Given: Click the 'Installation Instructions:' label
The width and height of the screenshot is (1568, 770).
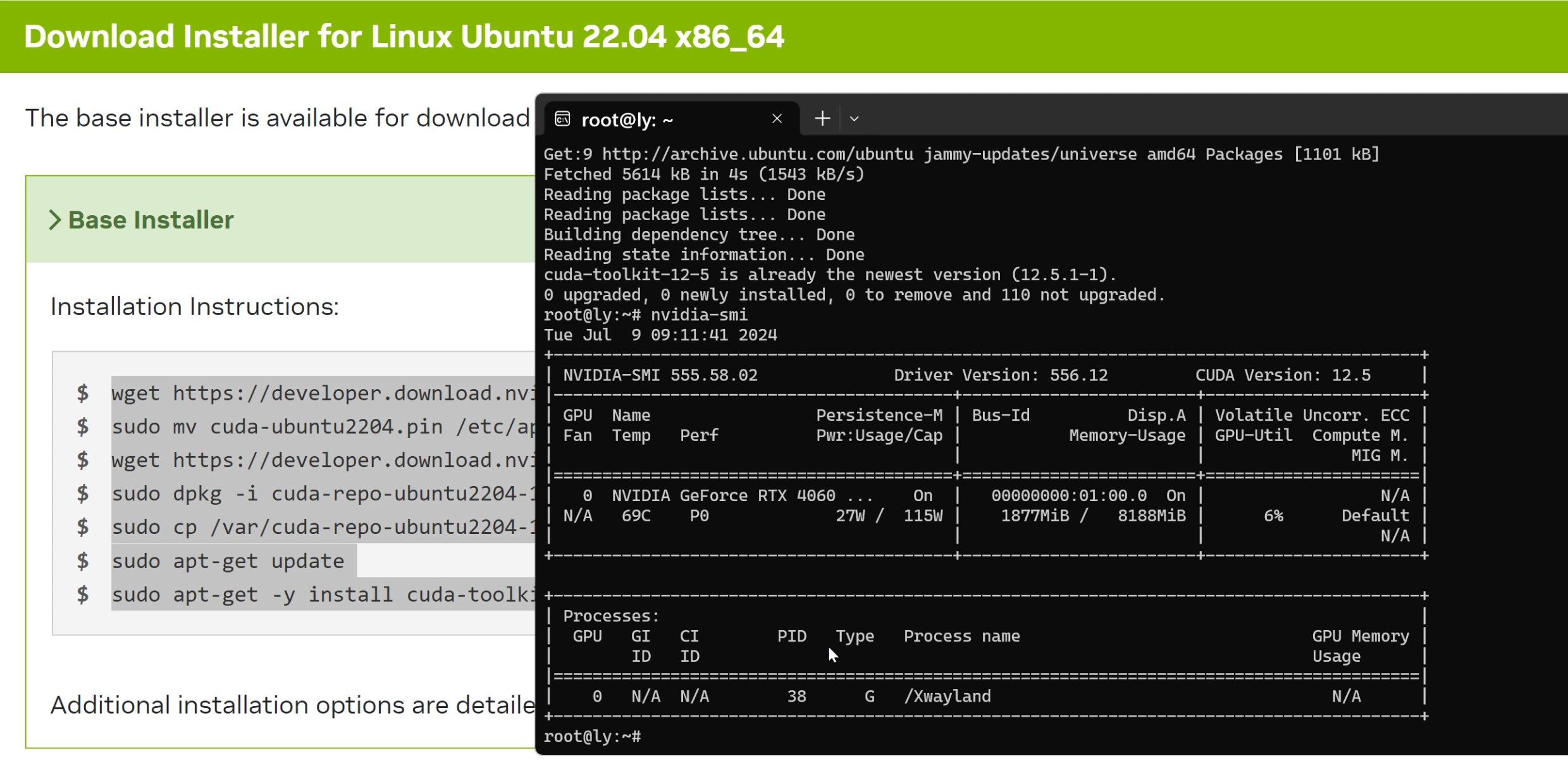Looking at the screenshot, I should point(194,306).
